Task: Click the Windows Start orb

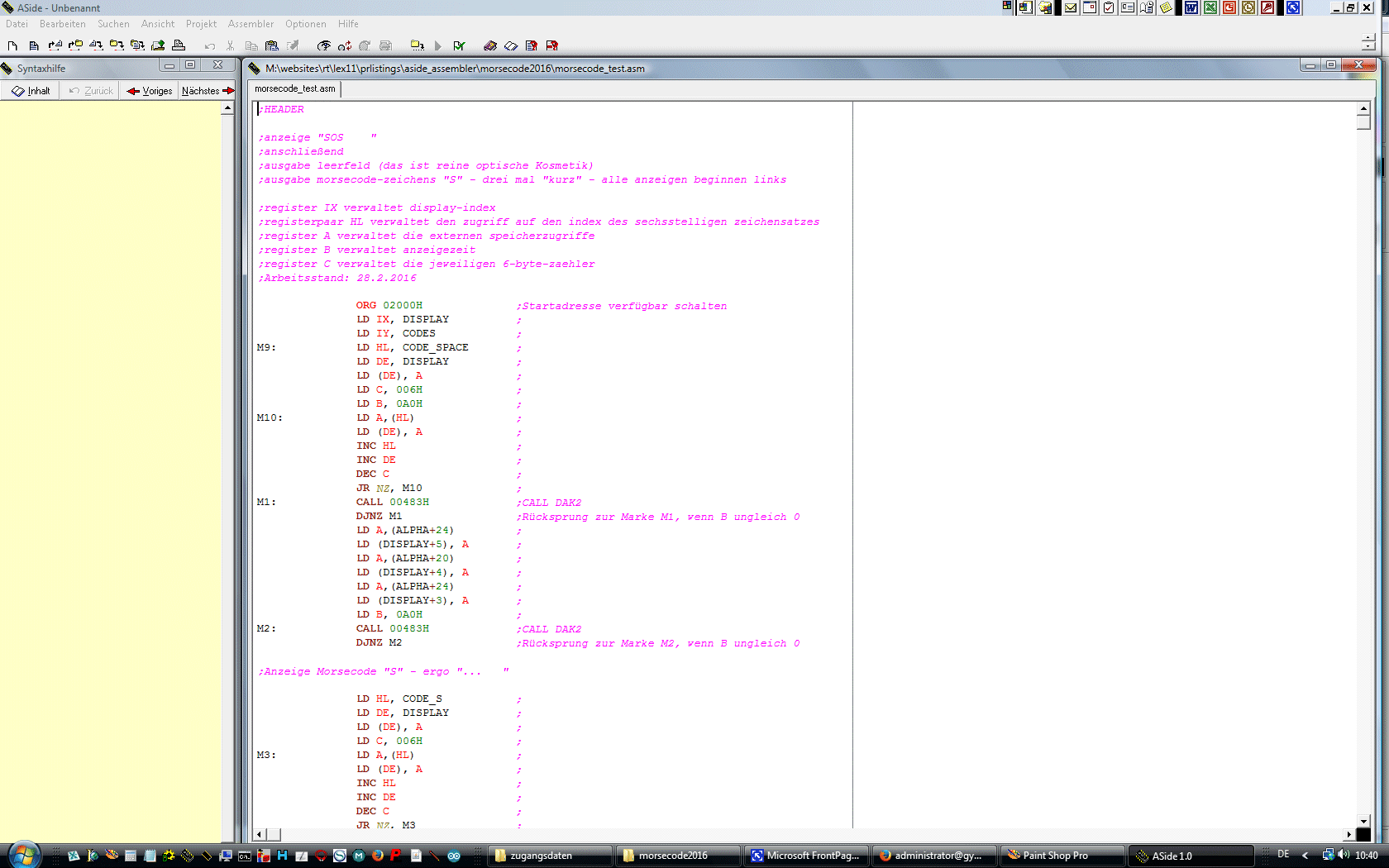Action: tap(24, 854)
